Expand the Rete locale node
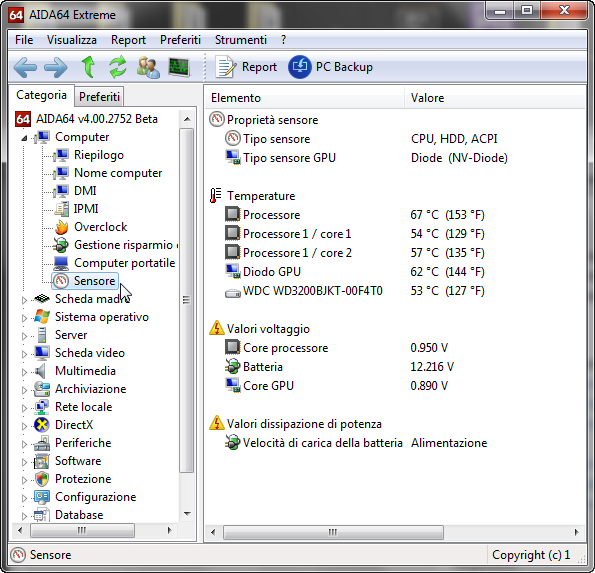This screenshot has width=595, height=573. 24,408
